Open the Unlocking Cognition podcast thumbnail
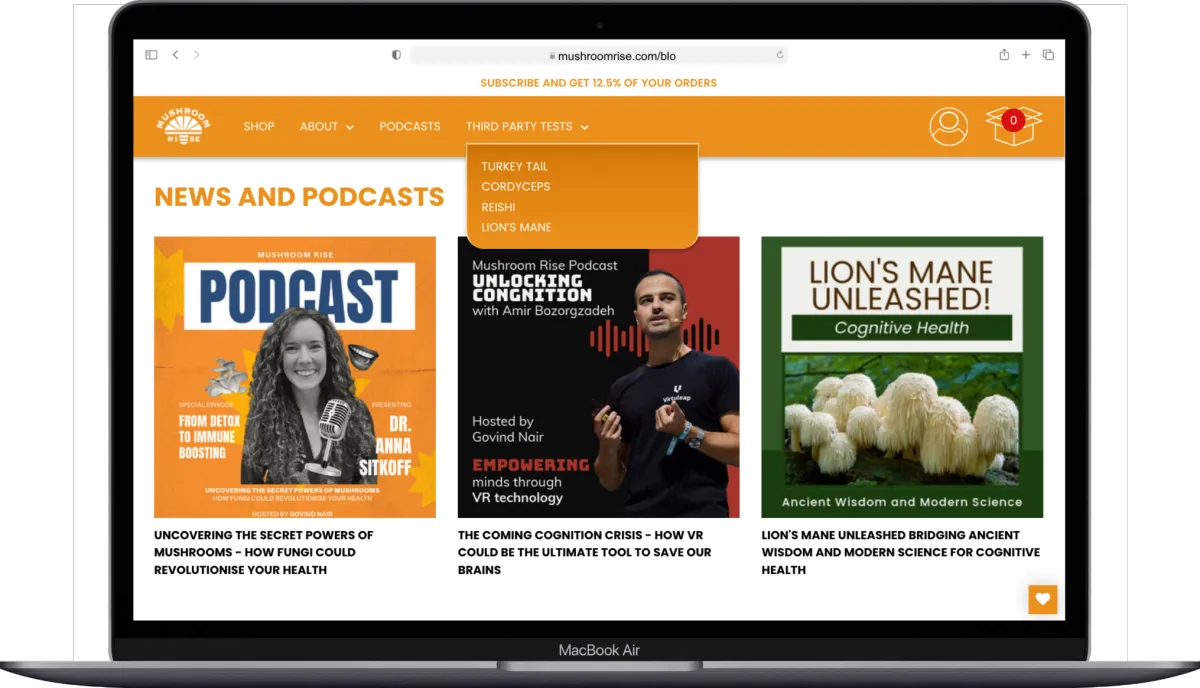 (599, 377)
